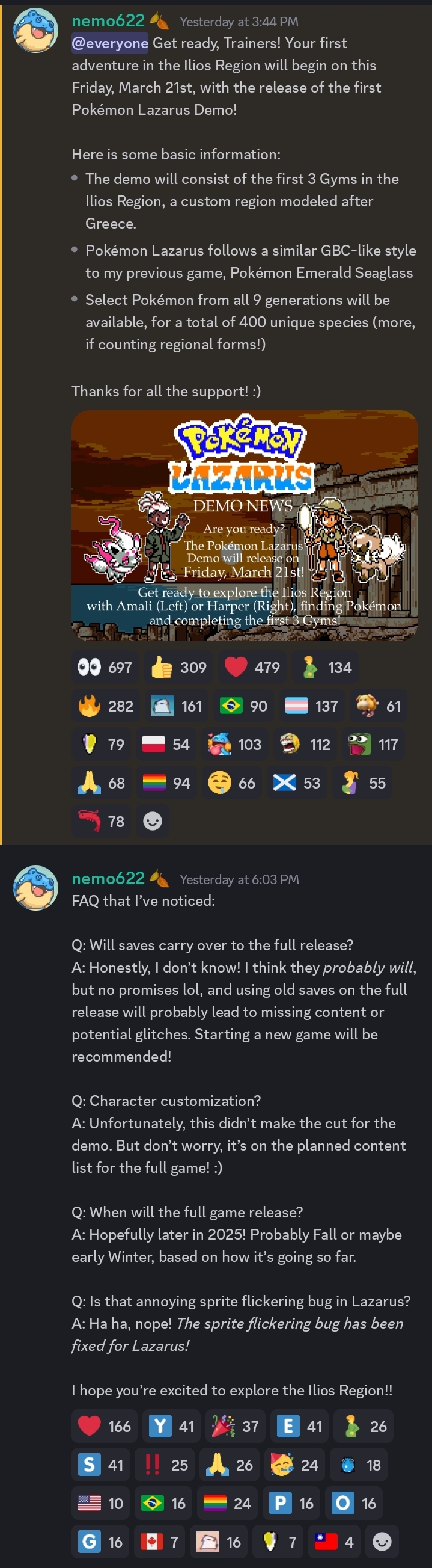Open emoji picker under the FAQ message

point(382,1541)
